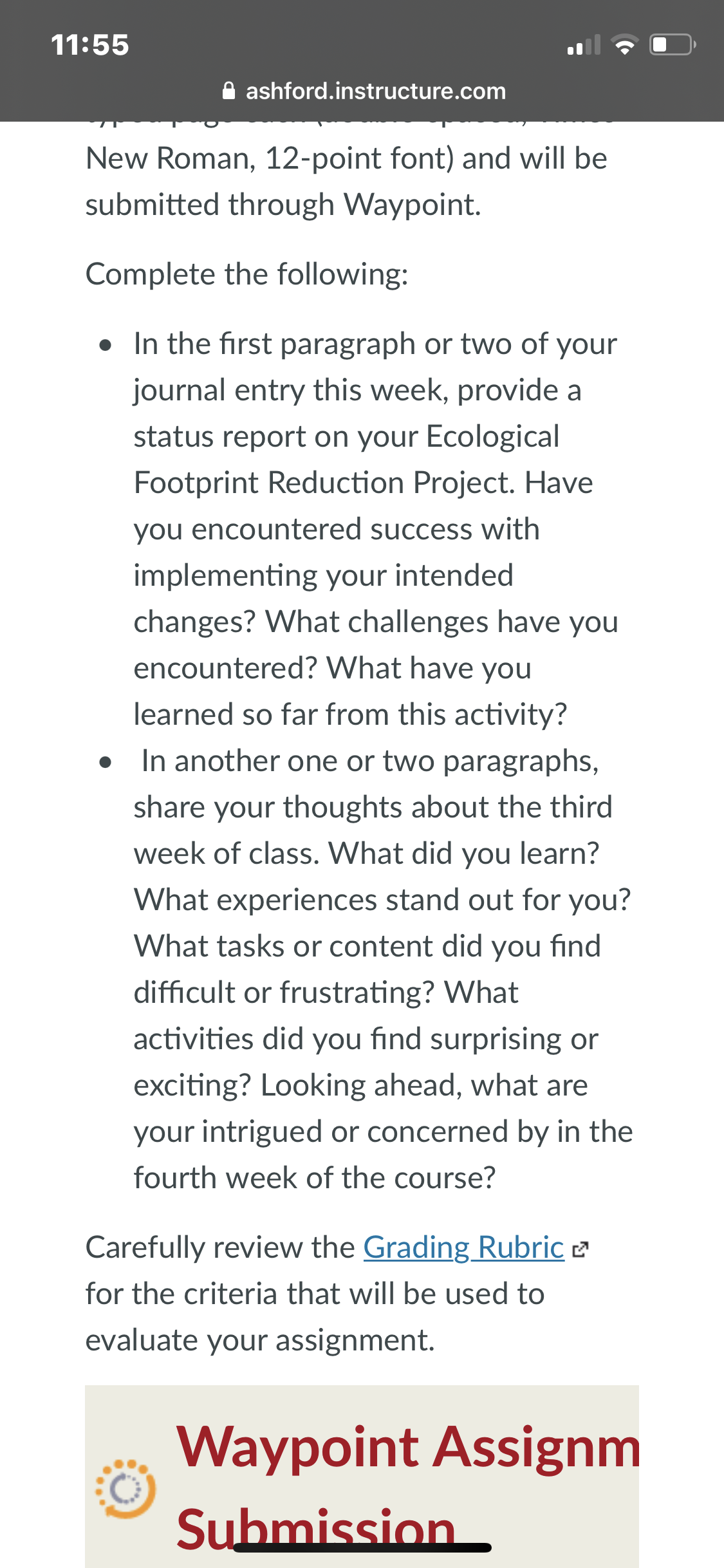Tap the ashford.instructure.com address bar
Viewport: 724px width, 1568px height.
(x=364, y=91)
